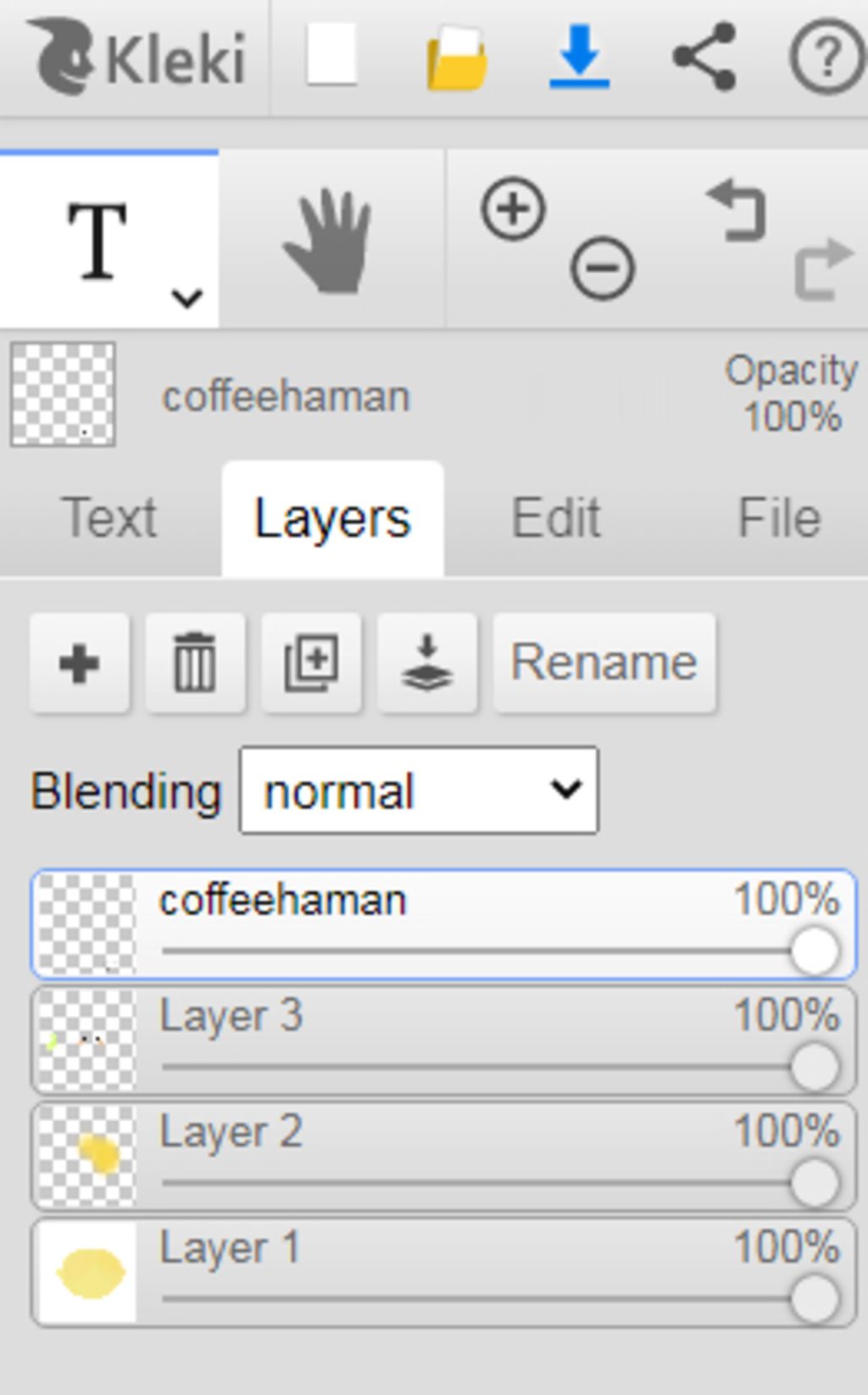
Task: Click the zoom in icon
Action: pyautogui.click(x=514, y=209)
